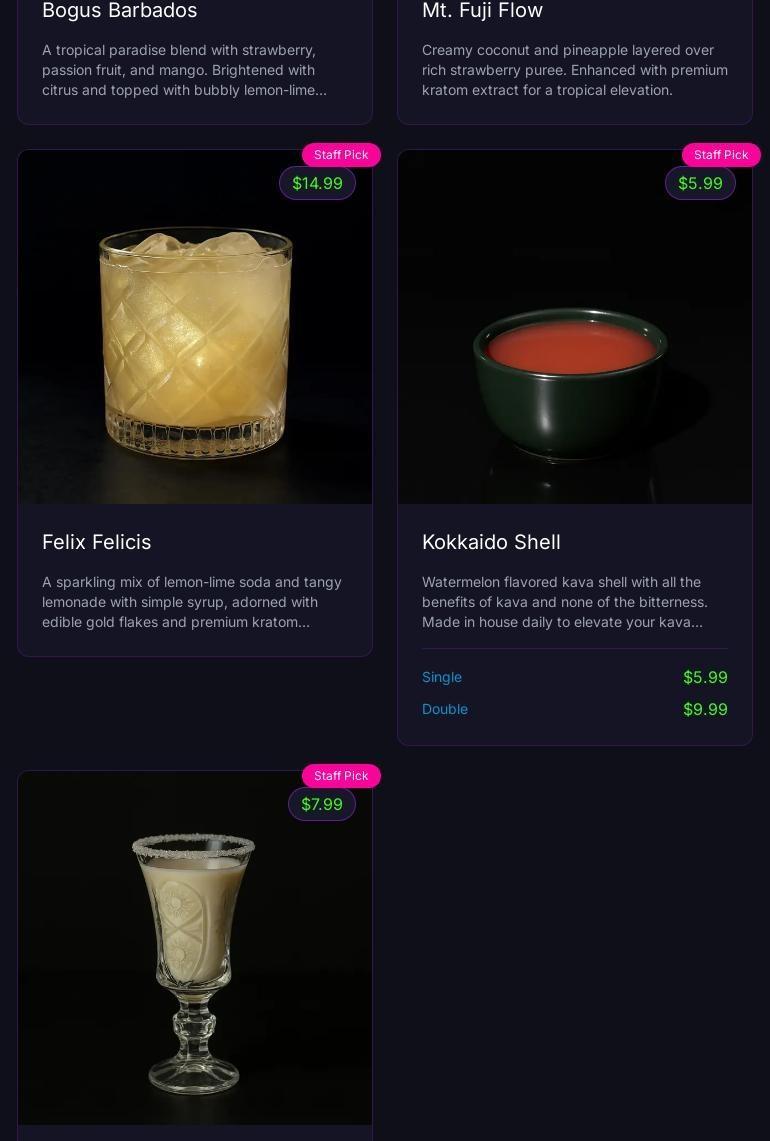Open the Bogus Barbados title
This screenshot has width=770, height=1141.
(119, 10)
